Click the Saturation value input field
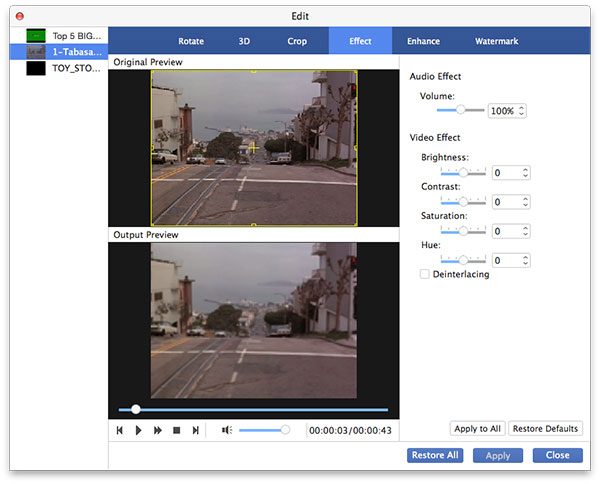This screenshot has width=600, height=484. point(506,231)
